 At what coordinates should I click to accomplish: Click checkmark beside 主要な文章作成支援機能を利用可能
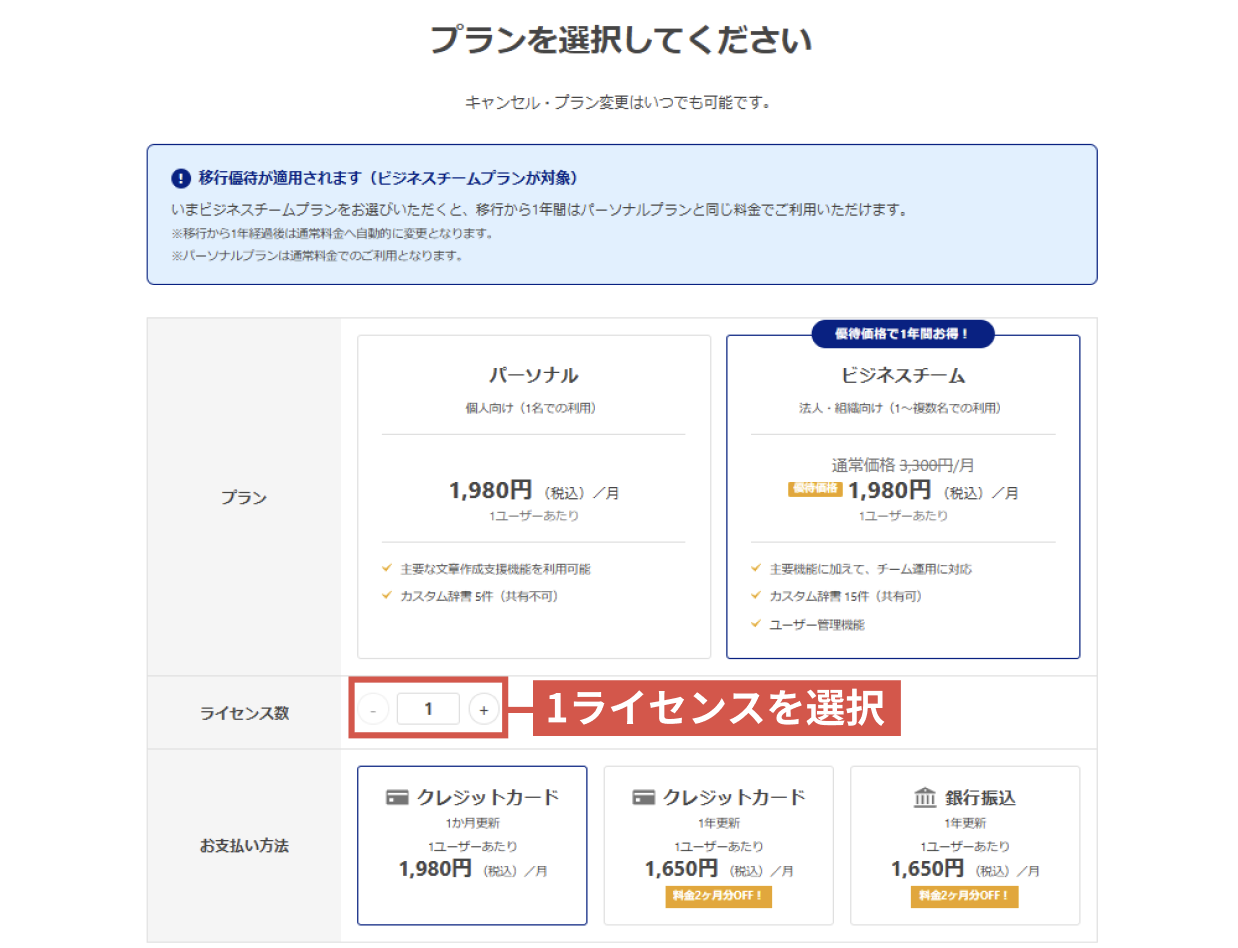387,568
